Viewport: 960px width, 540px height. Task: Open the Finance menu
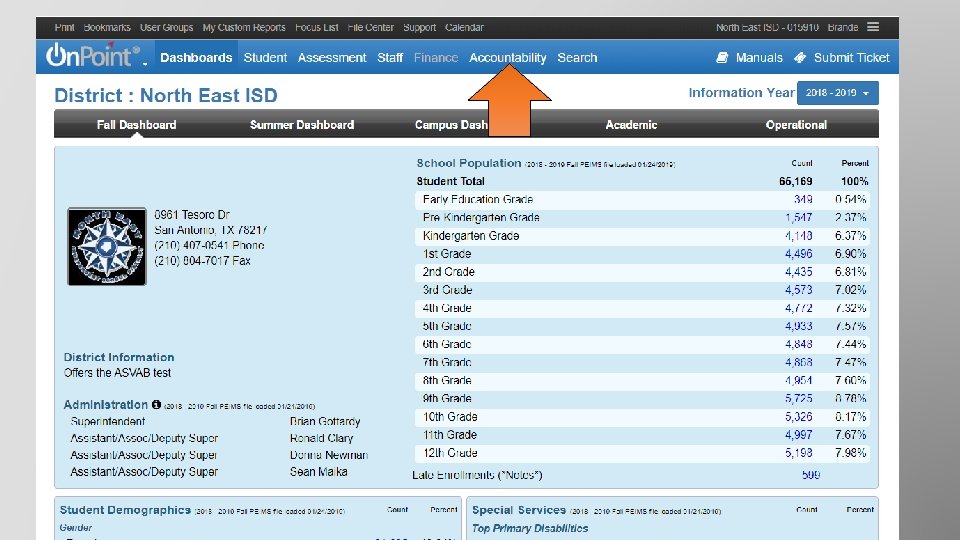(x=436, y=58)
